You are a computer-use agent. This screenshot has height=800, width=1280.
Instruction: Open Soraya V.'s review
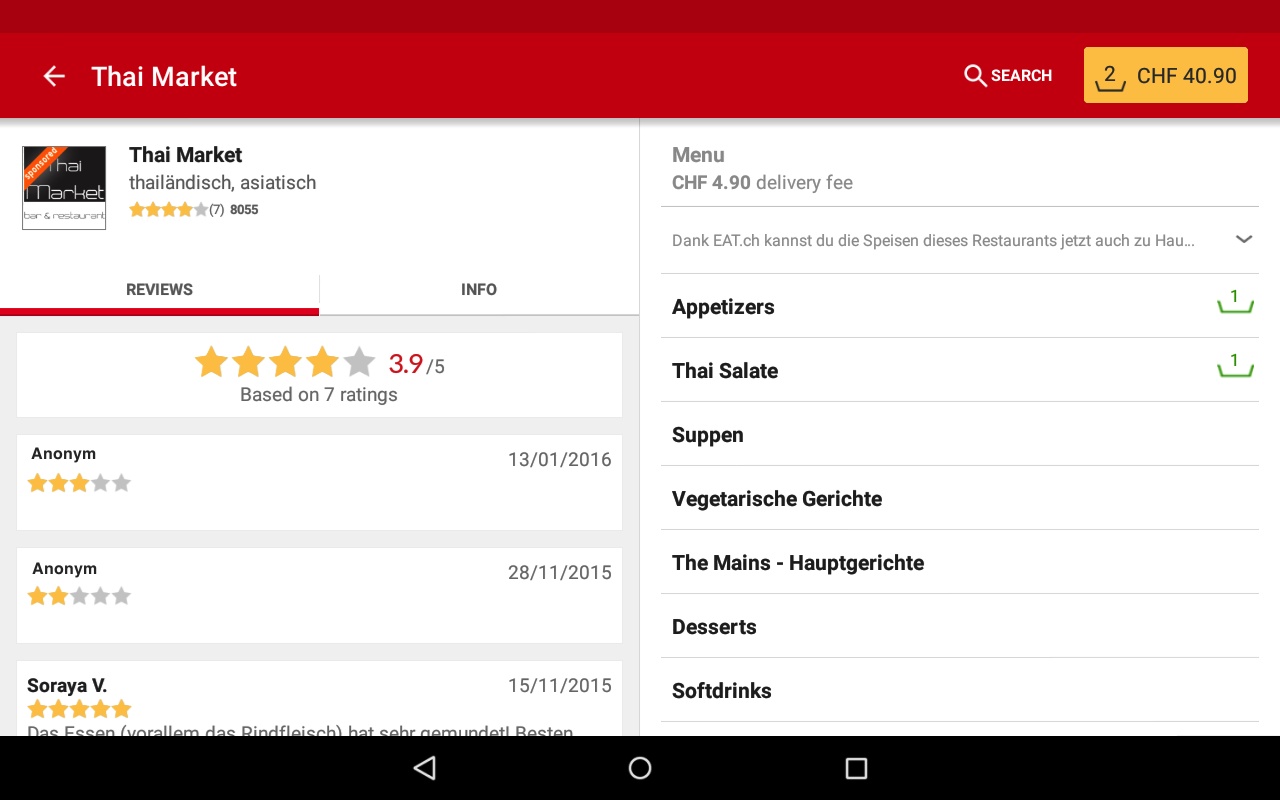click(320, 698)
